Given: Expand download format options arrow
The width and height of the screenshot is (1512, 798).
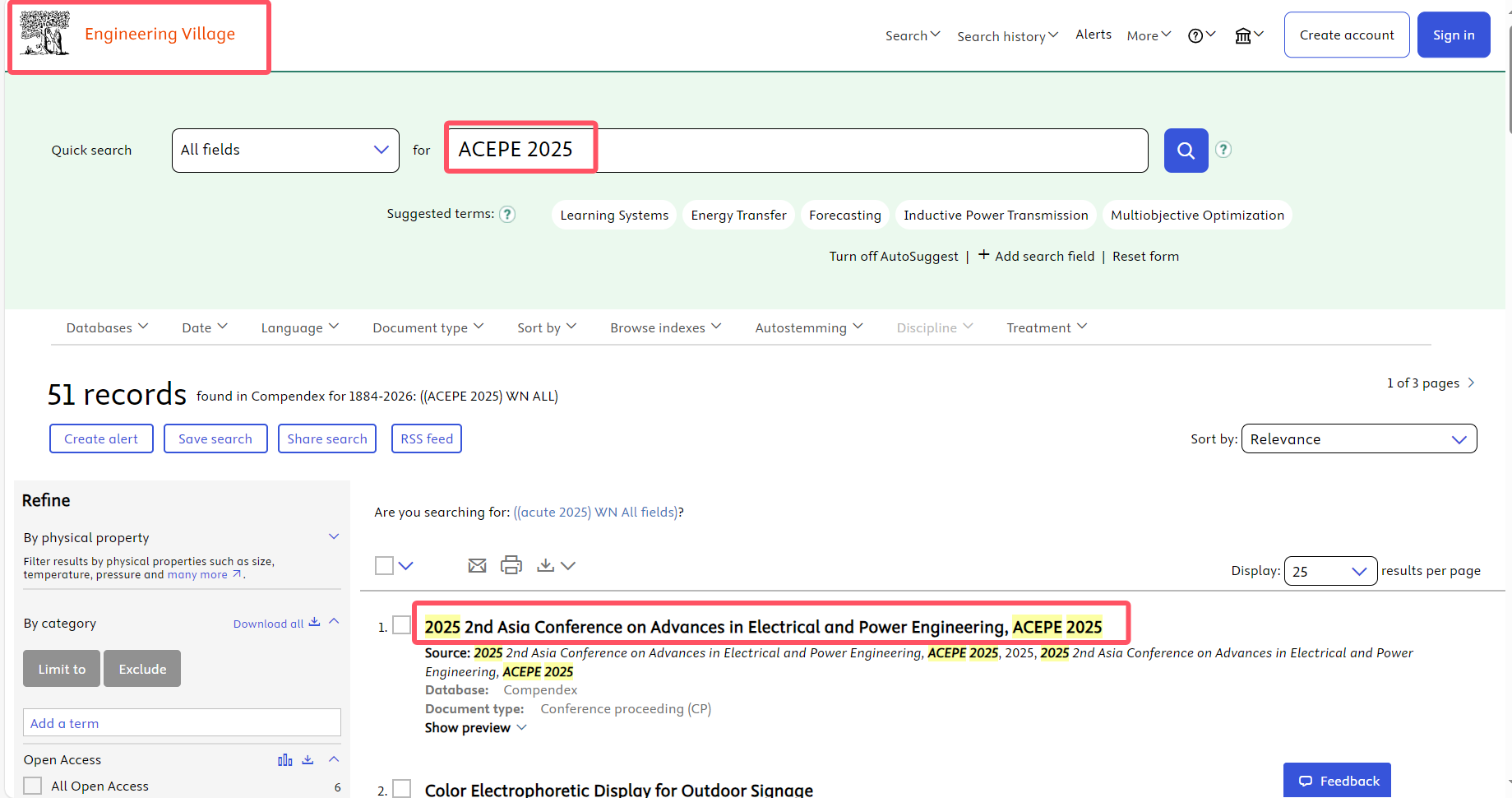Looking at the screenshot, I should 568,565.
